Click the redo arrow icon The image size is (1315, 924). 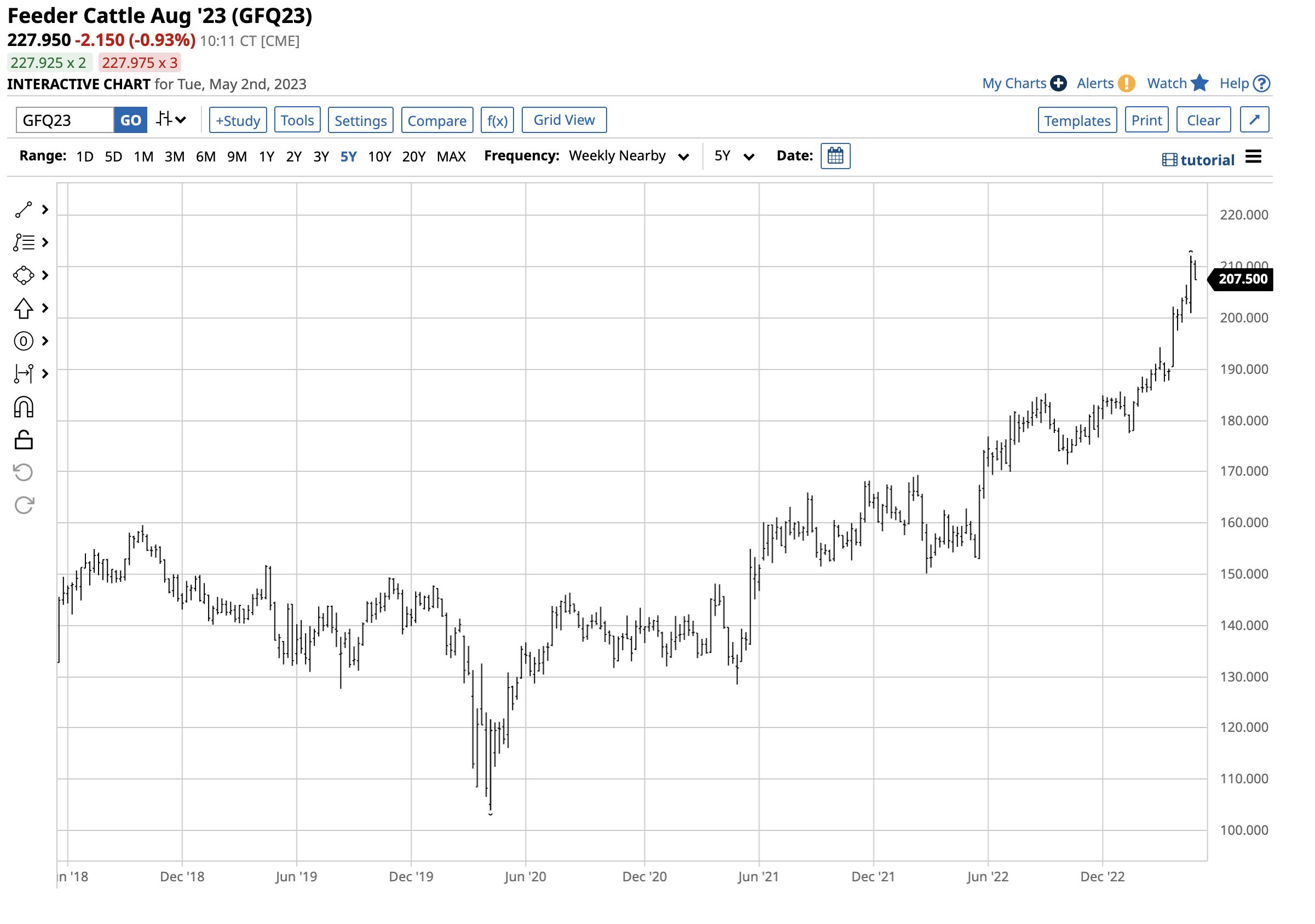point(24,505)
